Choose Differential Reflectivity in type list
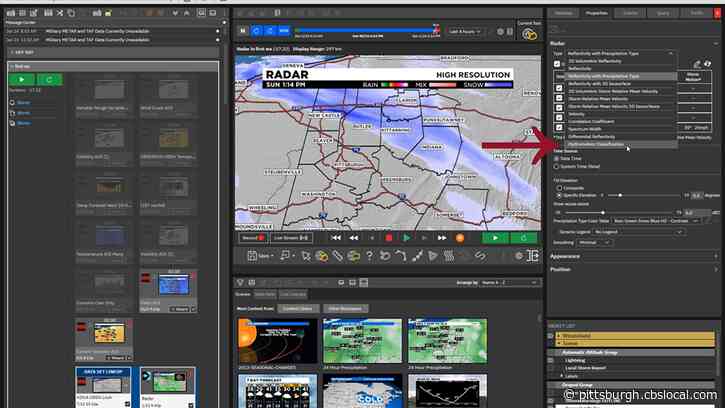This screenshot has width=725, height=408. 621,136
